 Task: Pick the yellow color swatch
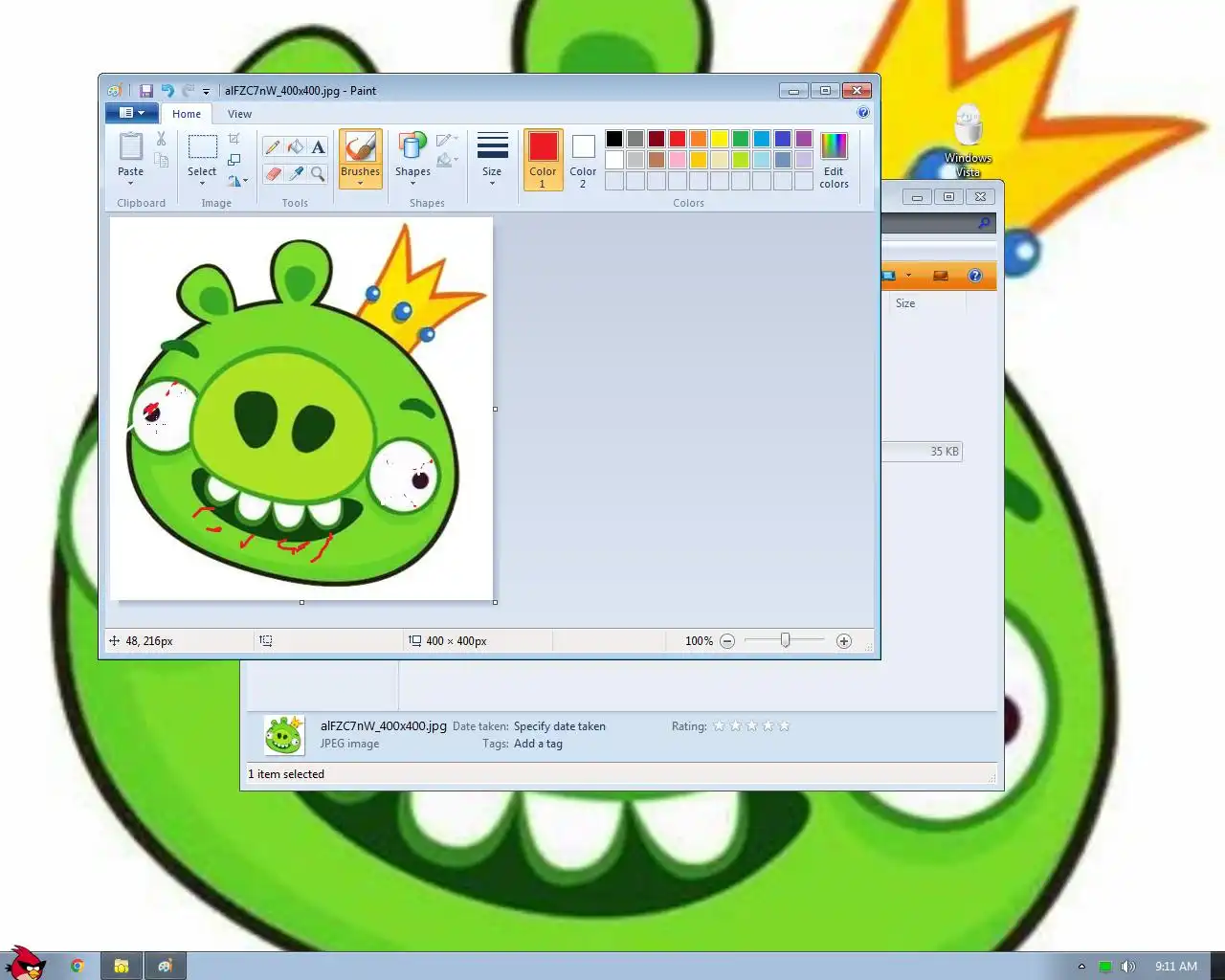(720, 139)
